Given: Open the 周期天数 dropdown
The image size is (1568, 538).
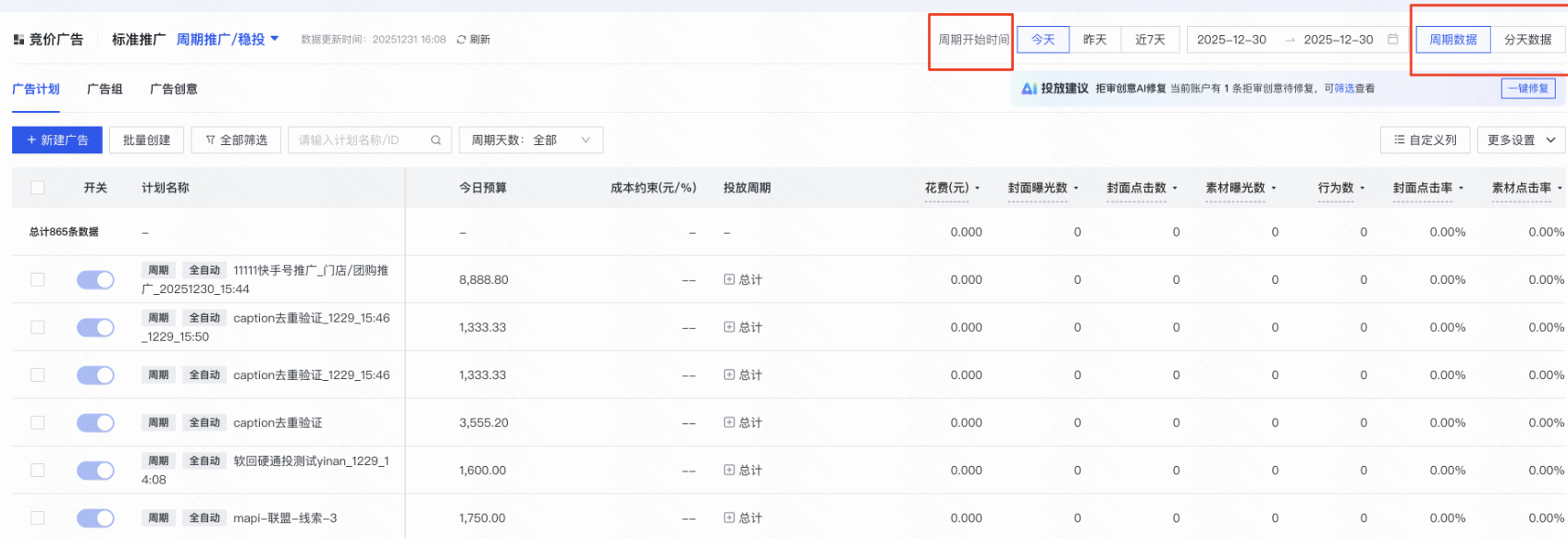Looking at the screenshot, I should tap(530, 141).
